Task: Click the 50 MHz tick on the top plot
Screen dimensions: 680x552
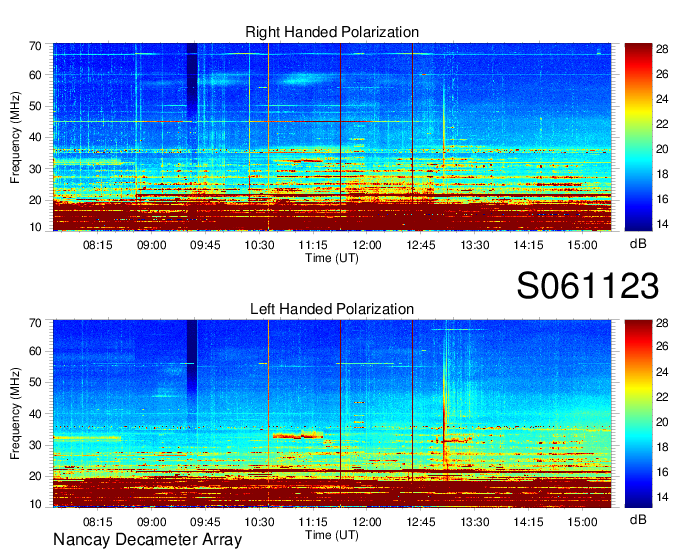Action: click(x=35, y=106)
